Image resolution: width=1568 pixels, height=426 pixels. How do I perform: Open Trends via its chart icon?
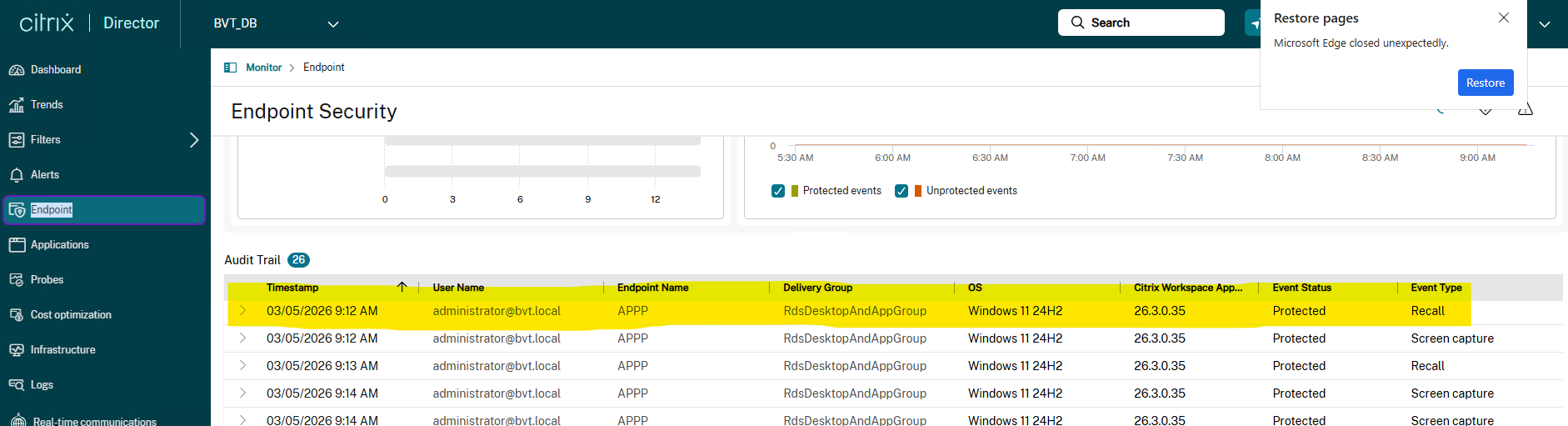coord(17,105)
